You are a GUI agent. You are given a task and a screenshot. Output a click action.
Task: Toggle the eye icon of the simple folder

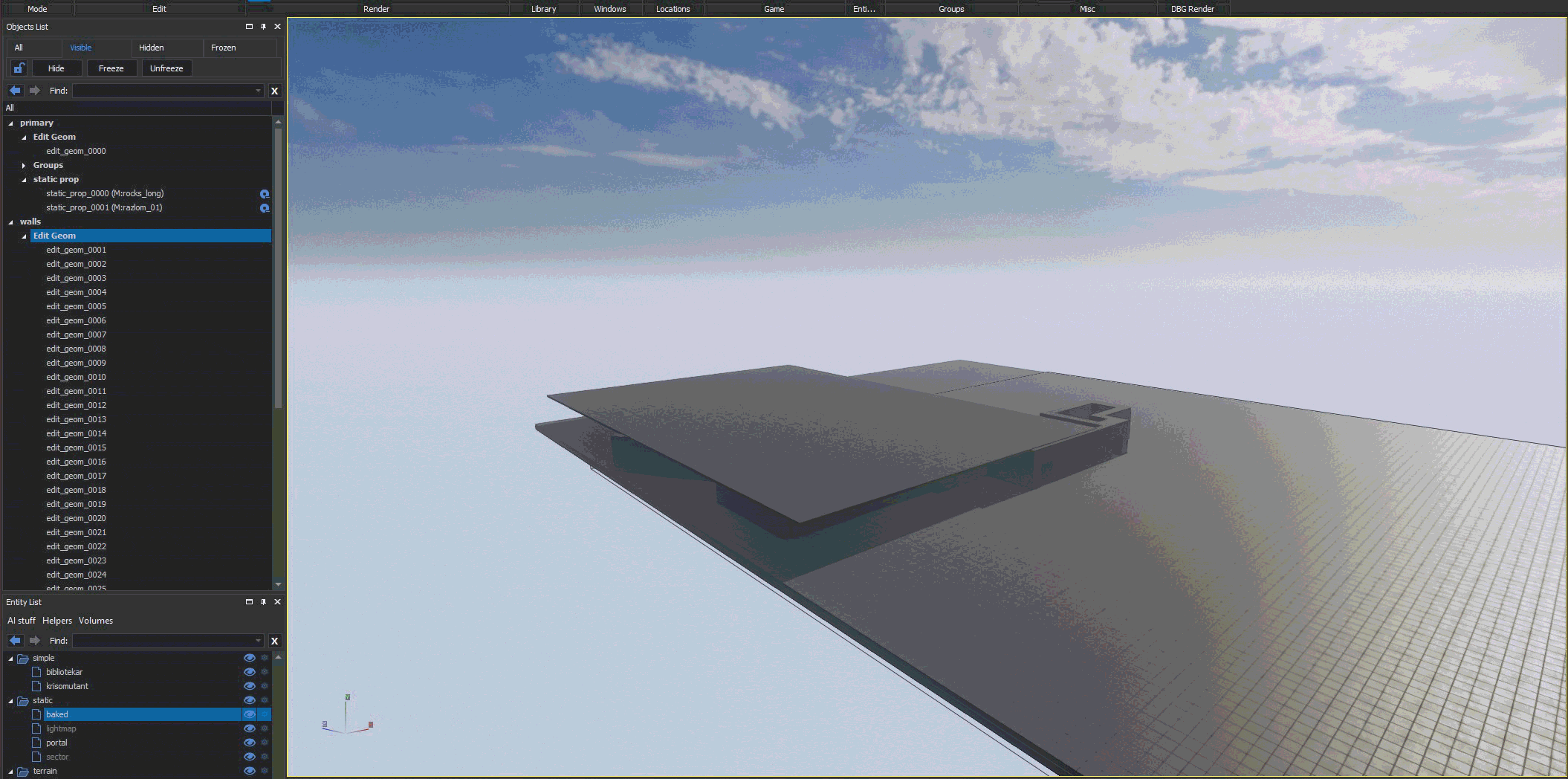pos(249,657)
